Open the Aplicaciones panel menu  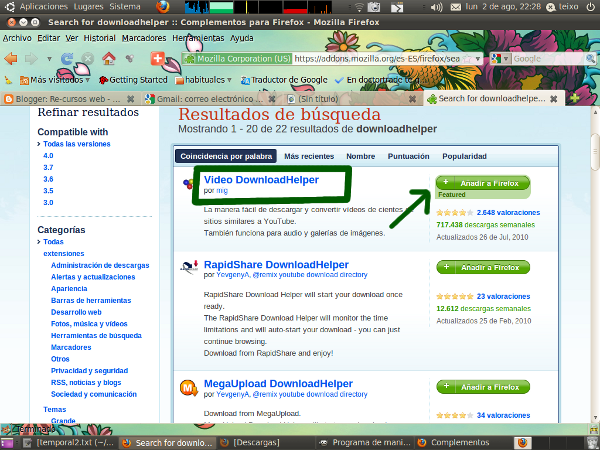point(43,7)
